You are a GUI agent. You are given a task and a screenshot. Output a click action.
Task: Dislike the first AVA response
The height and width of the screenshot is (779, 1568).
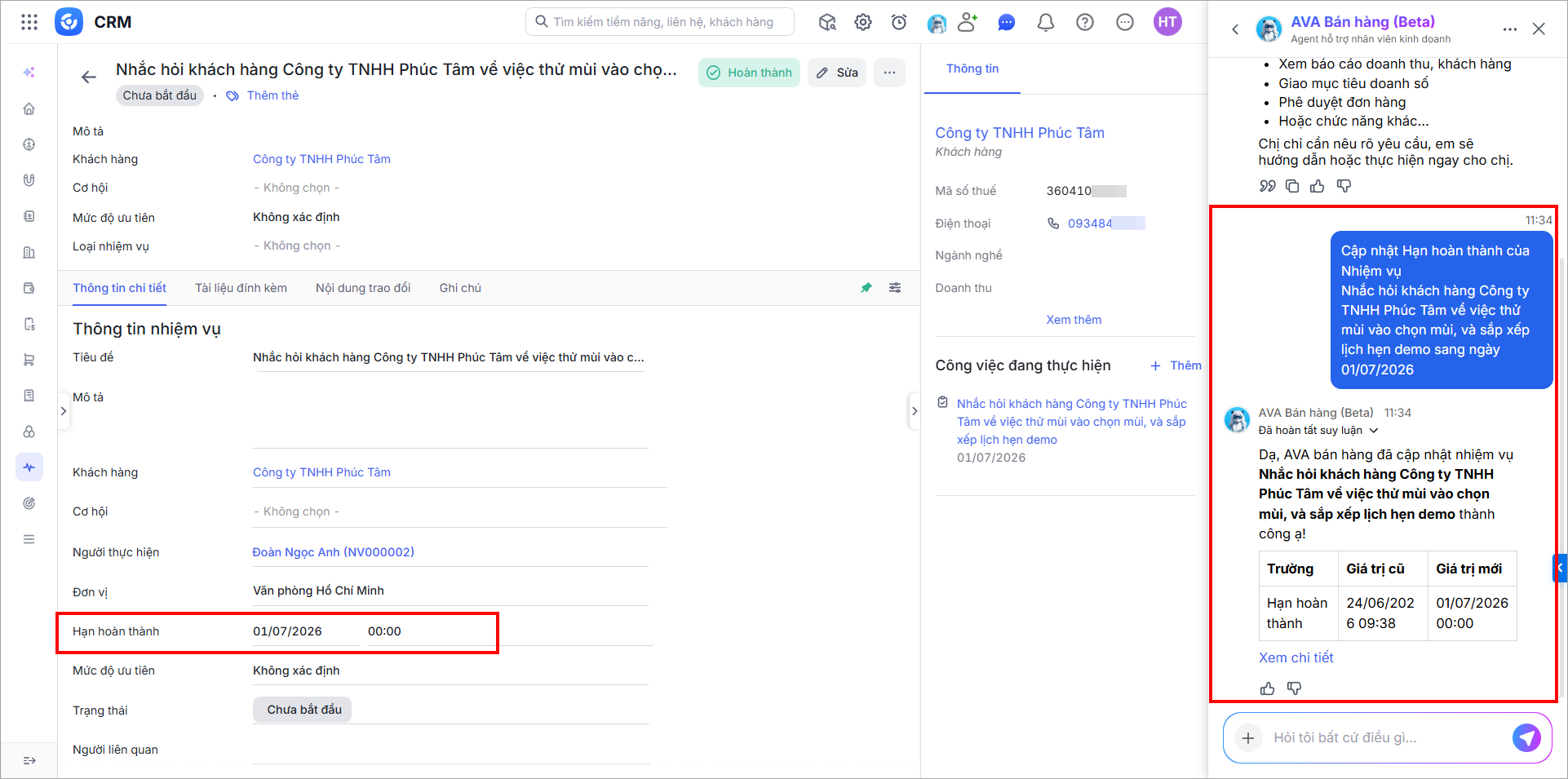[x=1344, y=186]
